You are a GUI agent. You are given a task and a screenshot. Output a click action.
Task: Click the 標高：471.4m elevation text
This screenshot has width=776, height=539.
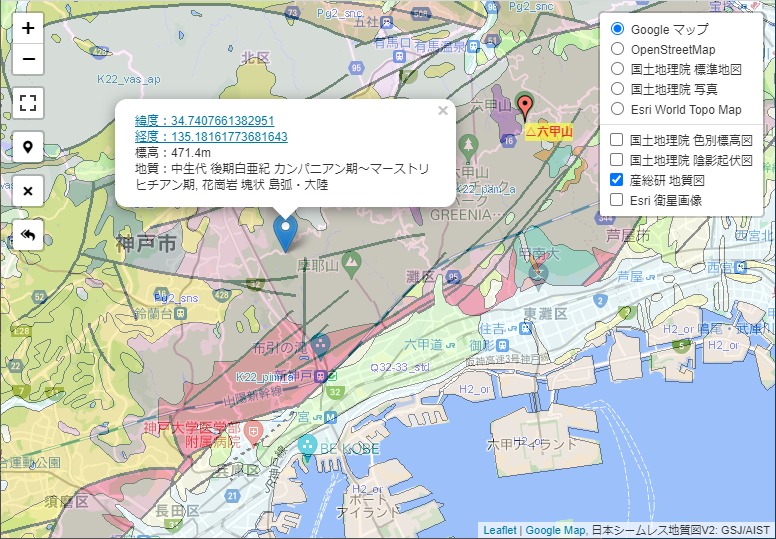[x=173, y=152]
